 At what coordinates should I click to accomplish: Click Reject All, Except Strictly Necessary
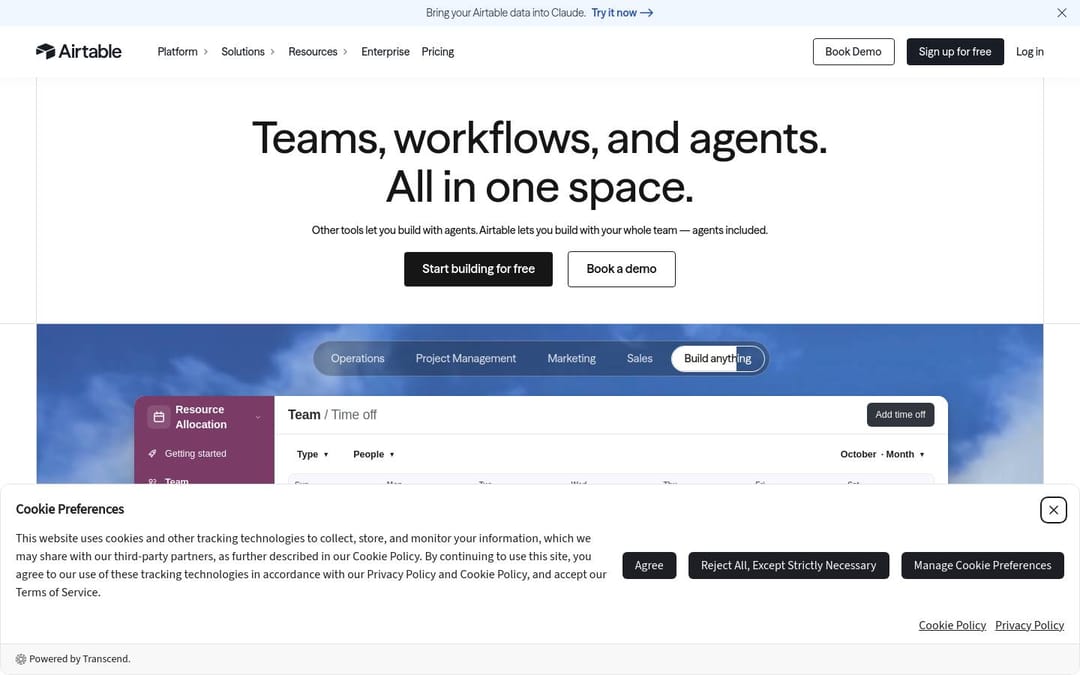point(789,565)
